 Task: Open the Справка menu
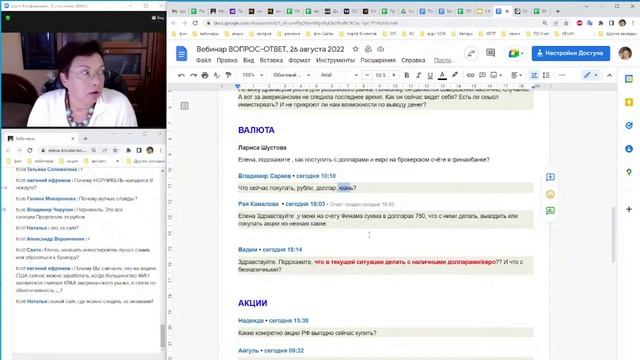[413, 60]
